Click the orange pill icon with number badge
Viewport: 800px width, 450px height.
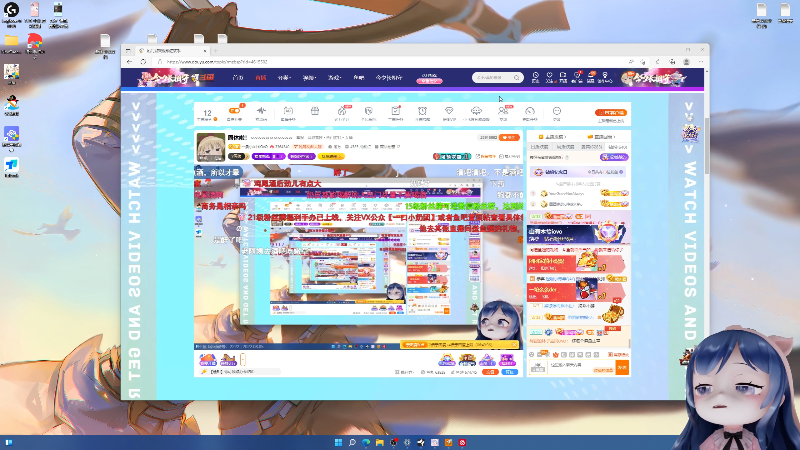235,110
